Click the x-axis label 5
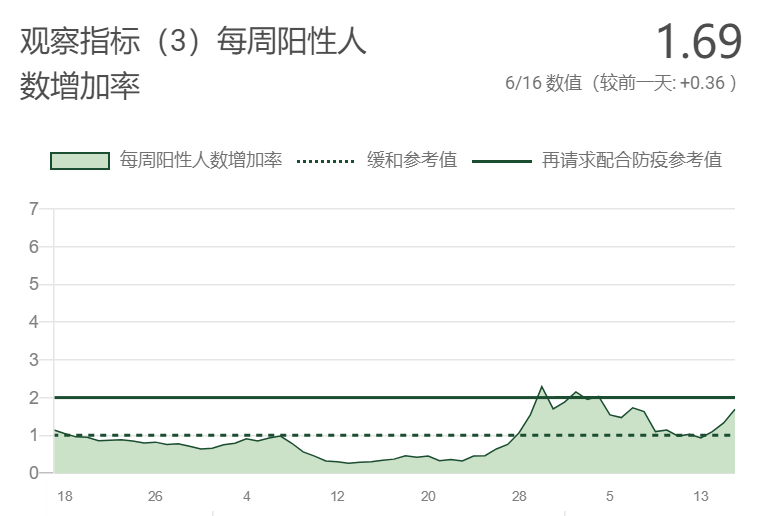 coord(609,496)
